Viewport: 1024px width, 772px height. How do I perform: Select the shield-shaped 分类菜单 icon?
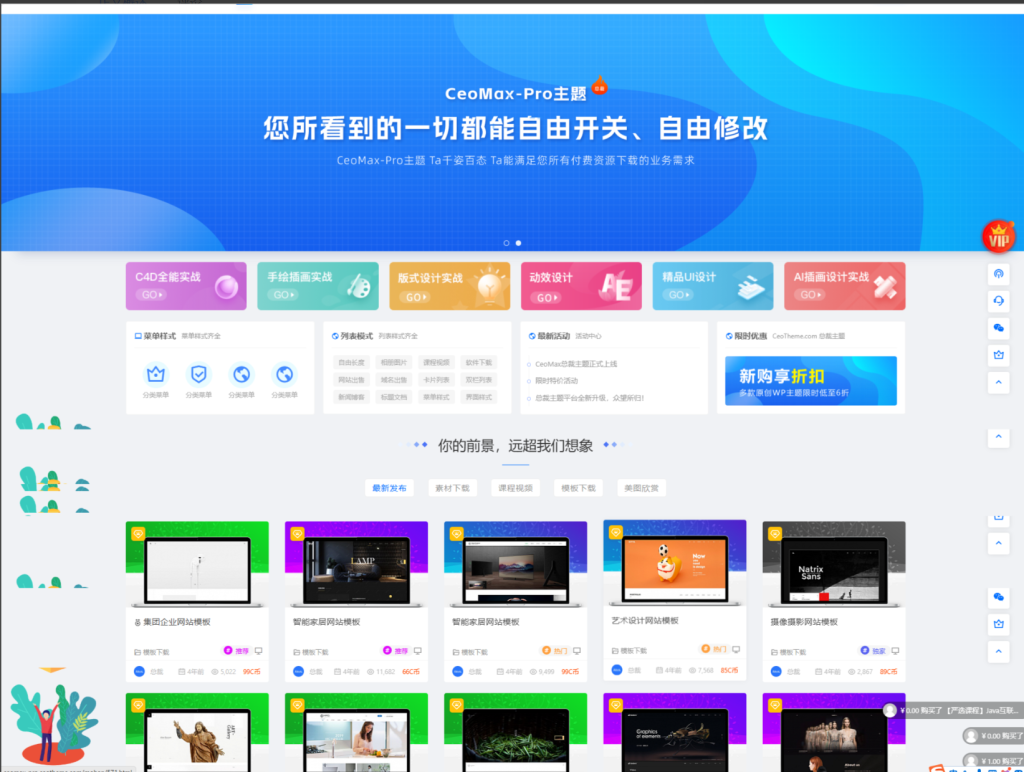pos(198,375)
